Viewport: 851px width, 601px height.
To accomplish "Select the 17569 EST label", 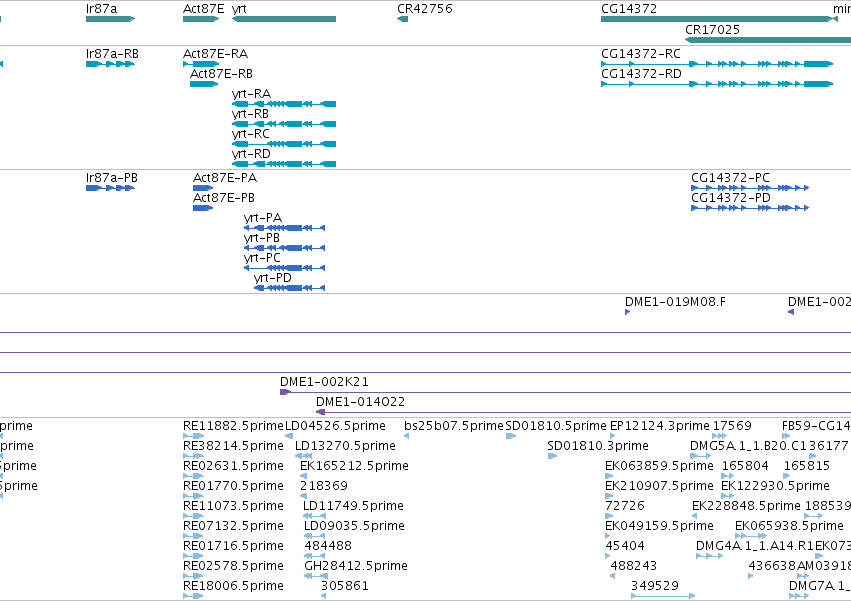I will tap(732, 426).
